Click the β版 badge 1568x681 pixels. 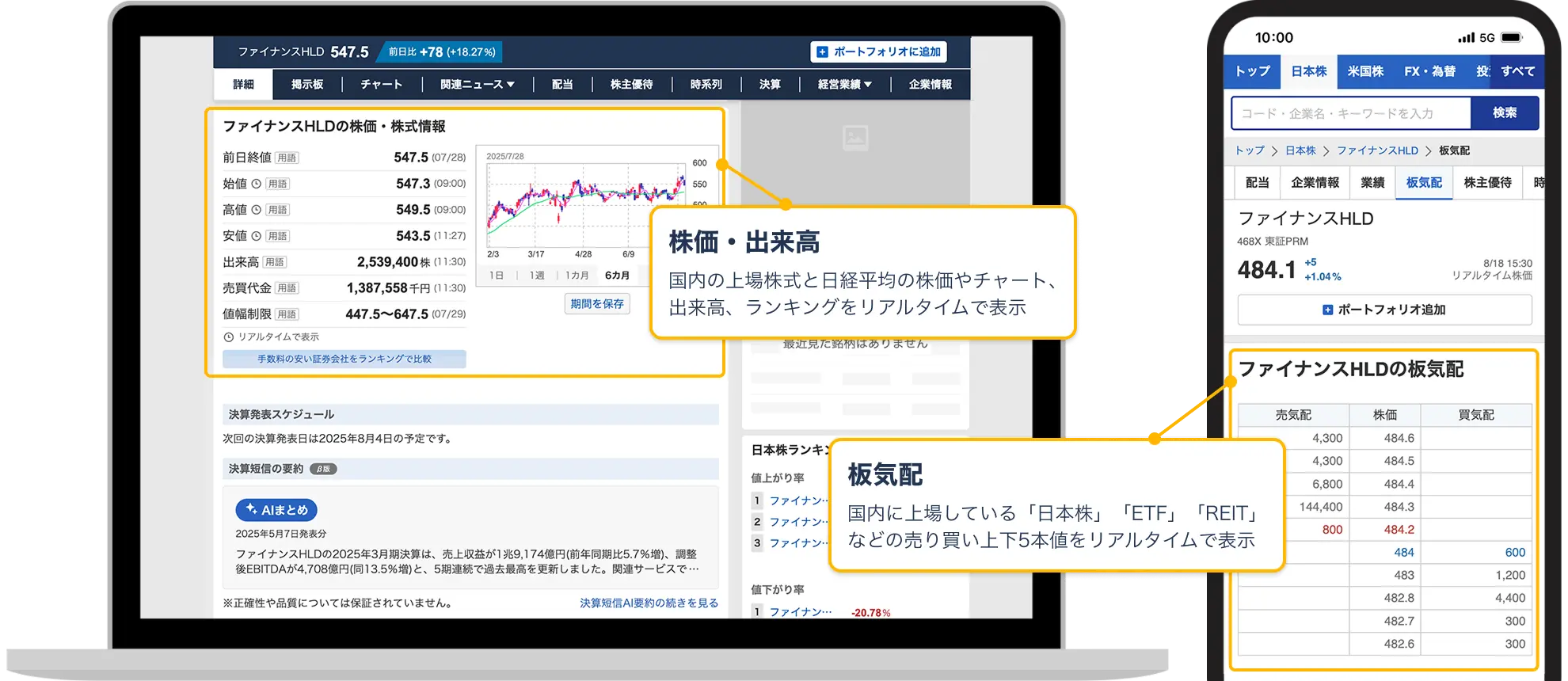point(323,469)
